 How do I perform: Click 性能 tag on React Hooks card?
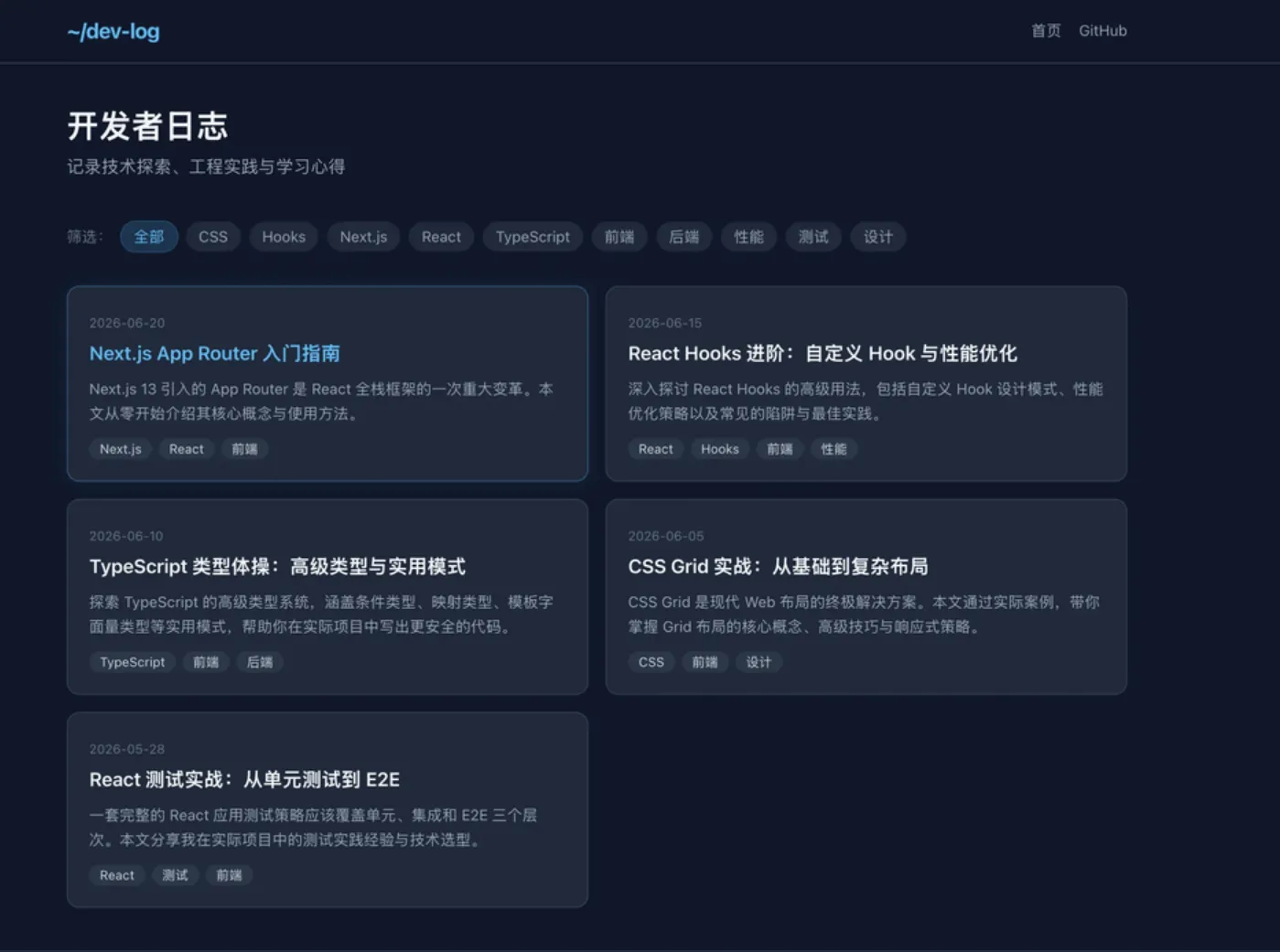click(x=834, y=449)
